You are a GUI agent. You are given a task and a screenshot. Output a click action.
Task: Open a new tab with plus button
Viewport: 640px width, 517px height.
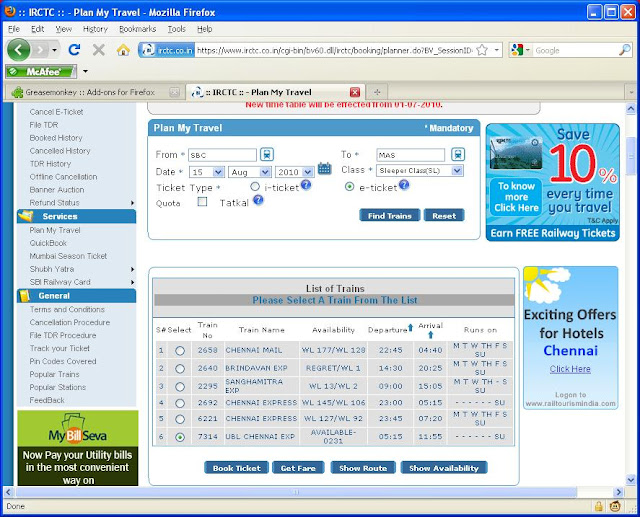pos(377,92)
